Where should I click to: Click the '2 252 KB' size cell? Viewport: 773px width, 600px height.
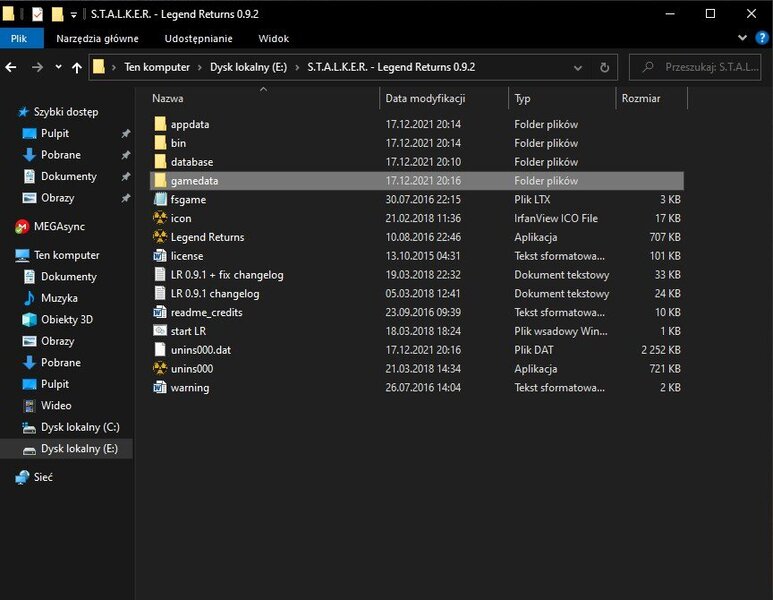pyautogui.click(x=661, y=350)
